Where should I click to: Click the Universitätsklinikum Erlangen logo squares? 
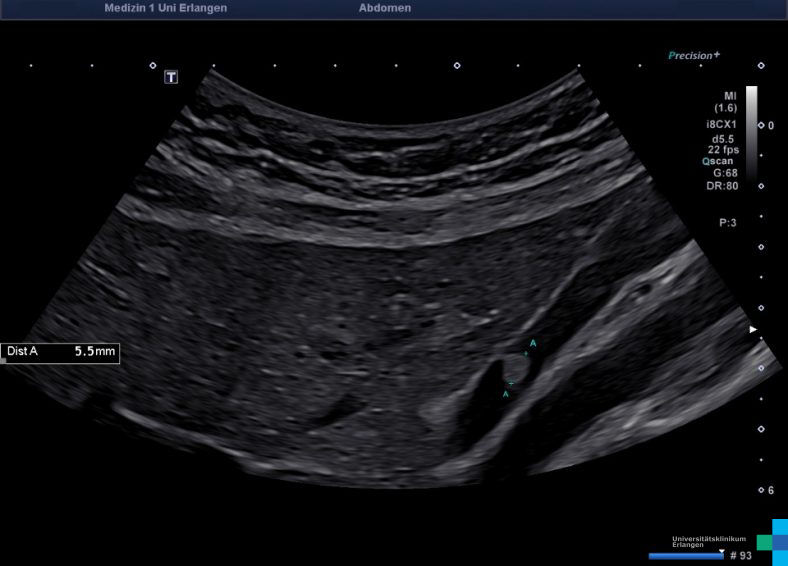click(x=772, y=541)
